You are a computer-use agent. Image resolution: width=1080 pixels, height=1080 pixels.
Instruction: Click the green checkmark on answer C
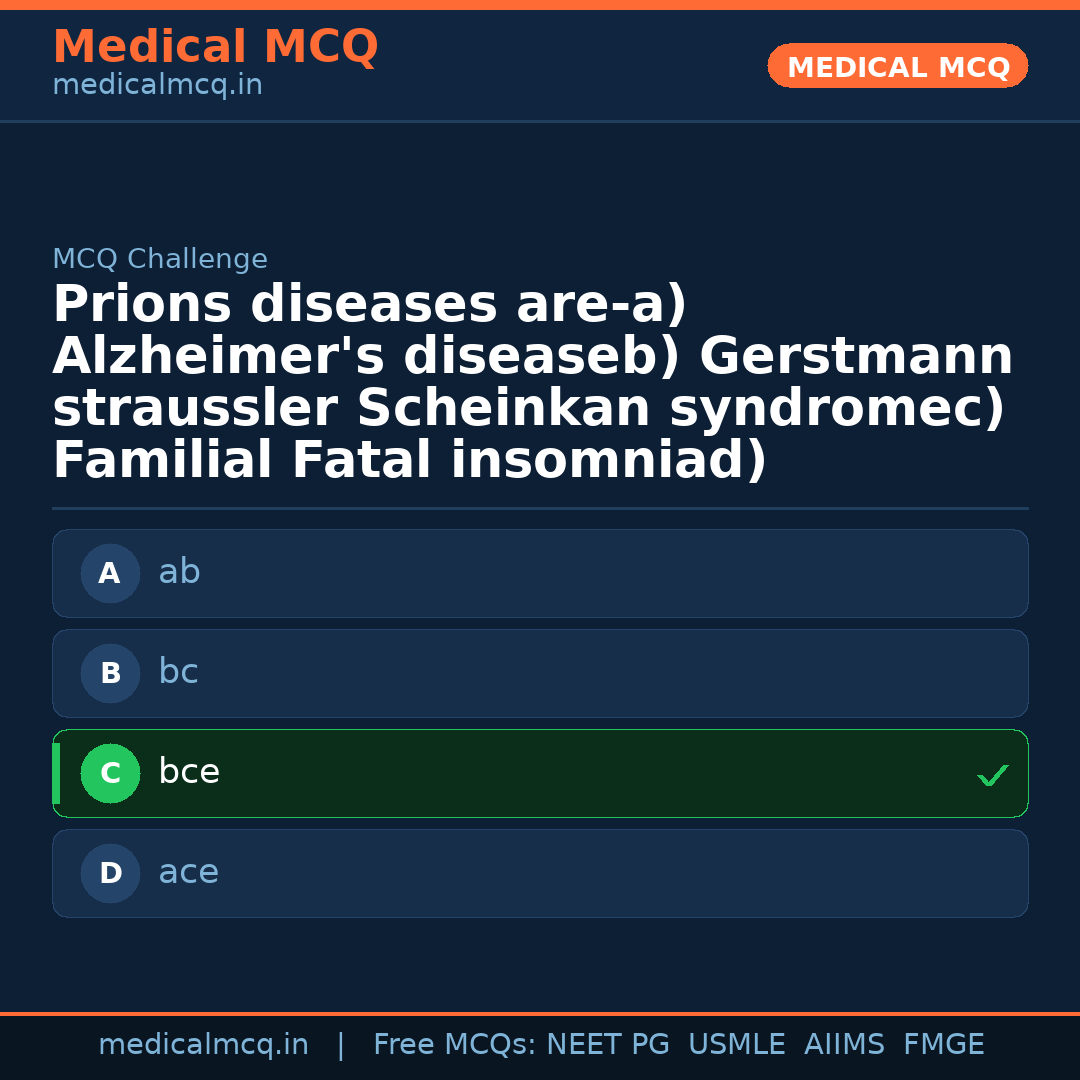[x=992, y=773]
